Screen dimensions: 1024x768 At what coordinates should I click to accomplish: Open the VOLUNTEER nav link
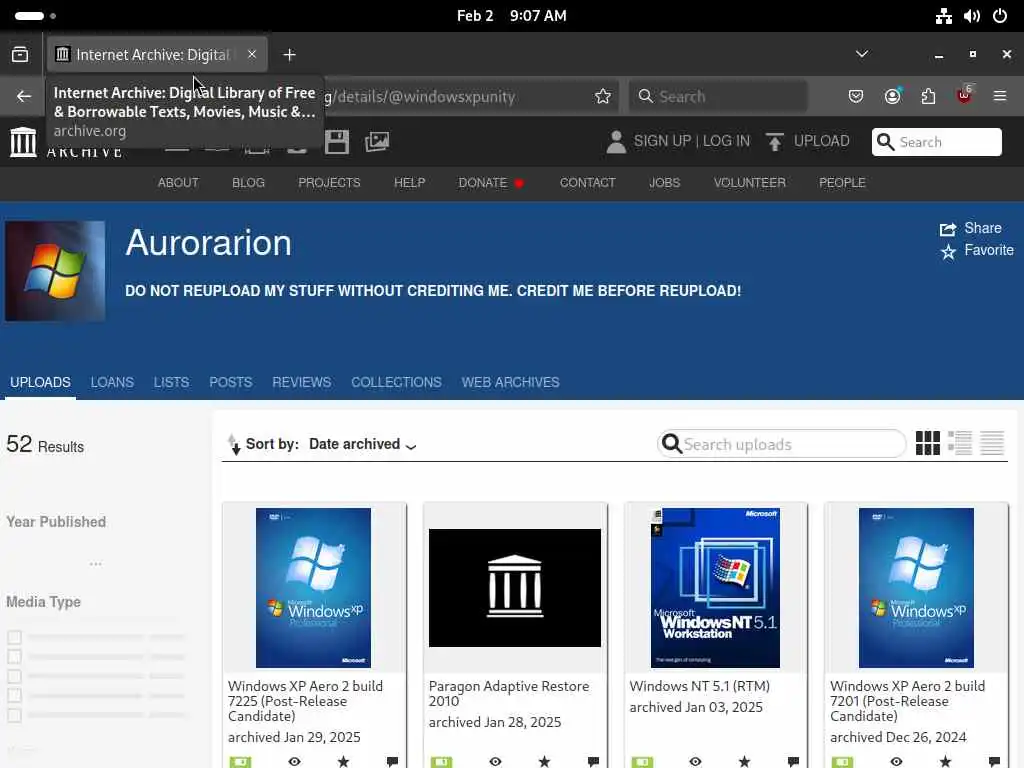750,183
